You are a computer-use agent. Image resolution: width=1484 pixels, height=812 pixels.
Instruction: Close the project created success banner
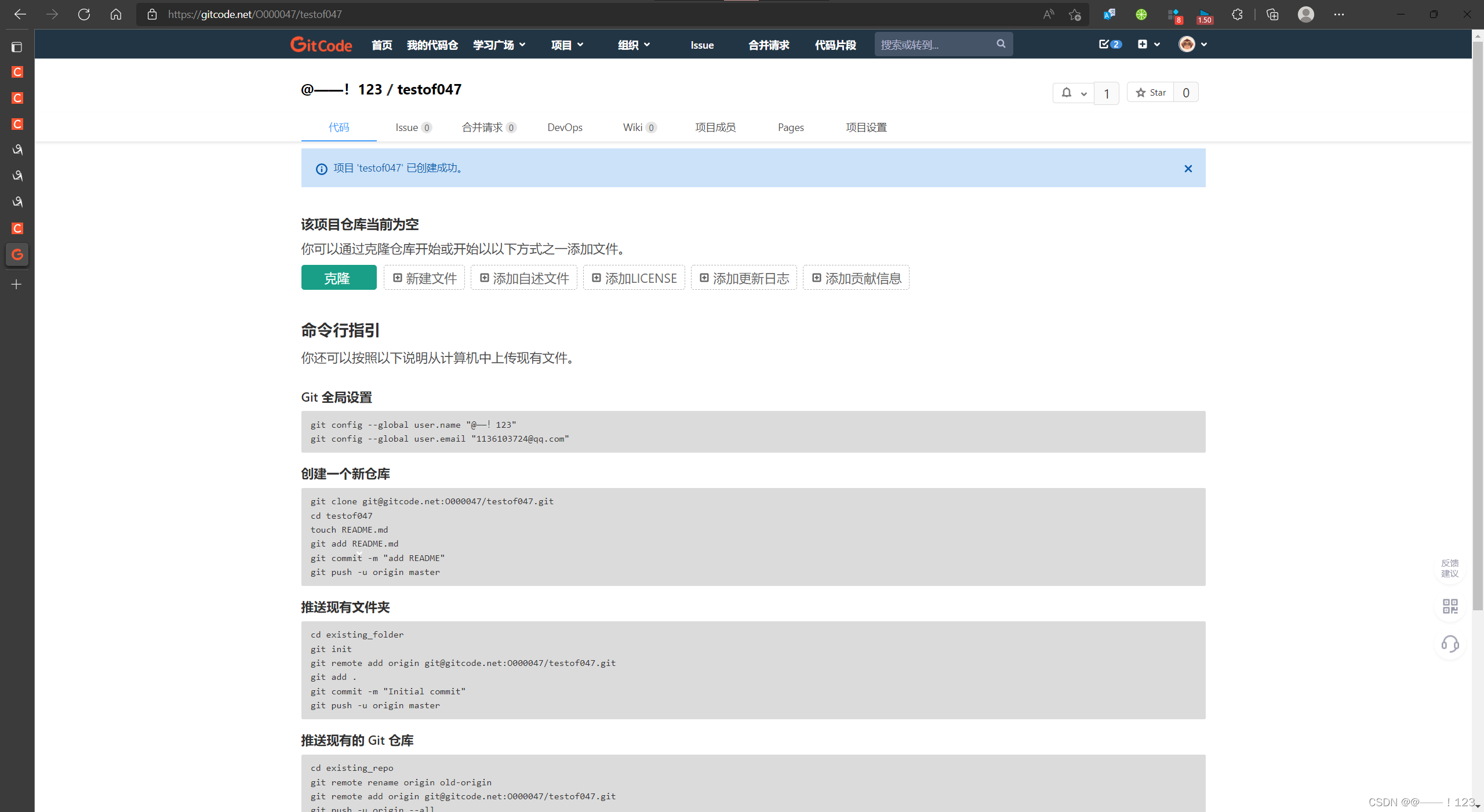pyautogui.click(x=1188, y=169)
